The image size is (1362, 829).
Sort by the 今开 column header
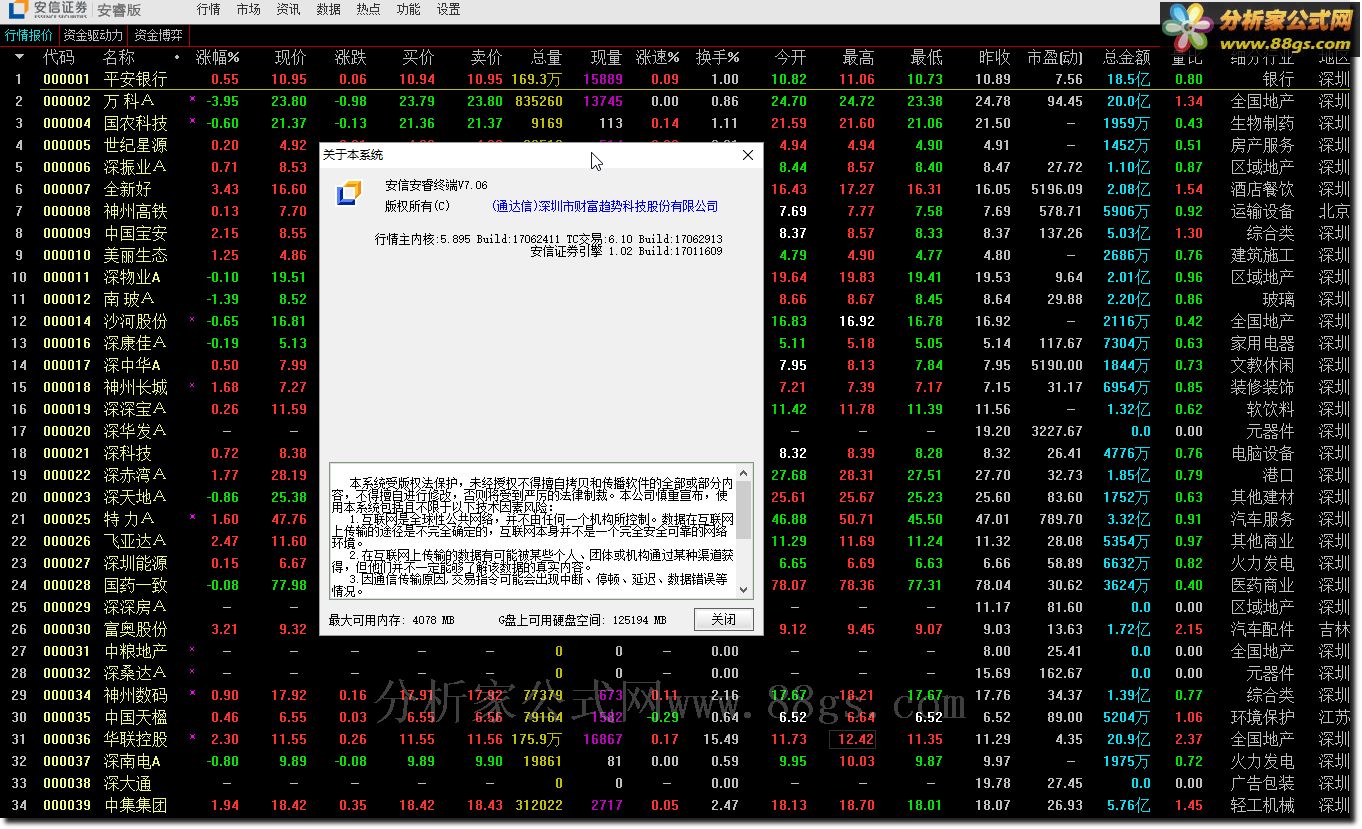point(790,57)
